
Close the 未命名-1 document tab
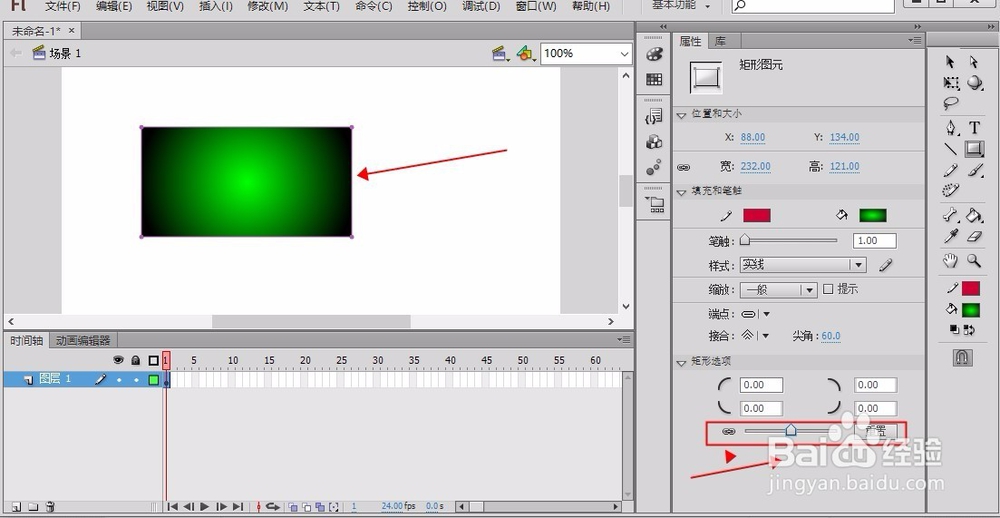coord(71,31)
